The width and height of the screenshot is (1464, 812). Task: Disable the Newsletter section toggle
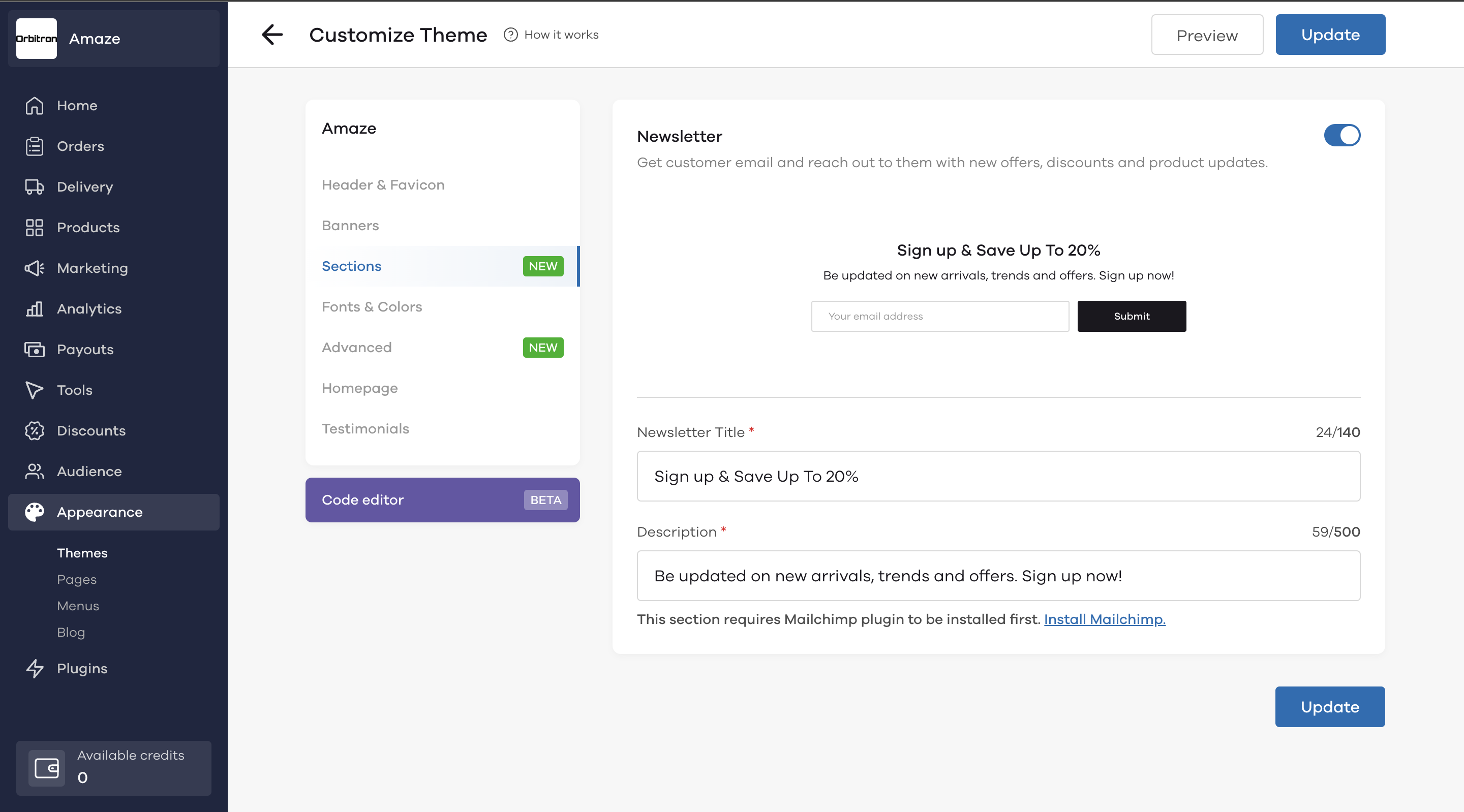1342,135
